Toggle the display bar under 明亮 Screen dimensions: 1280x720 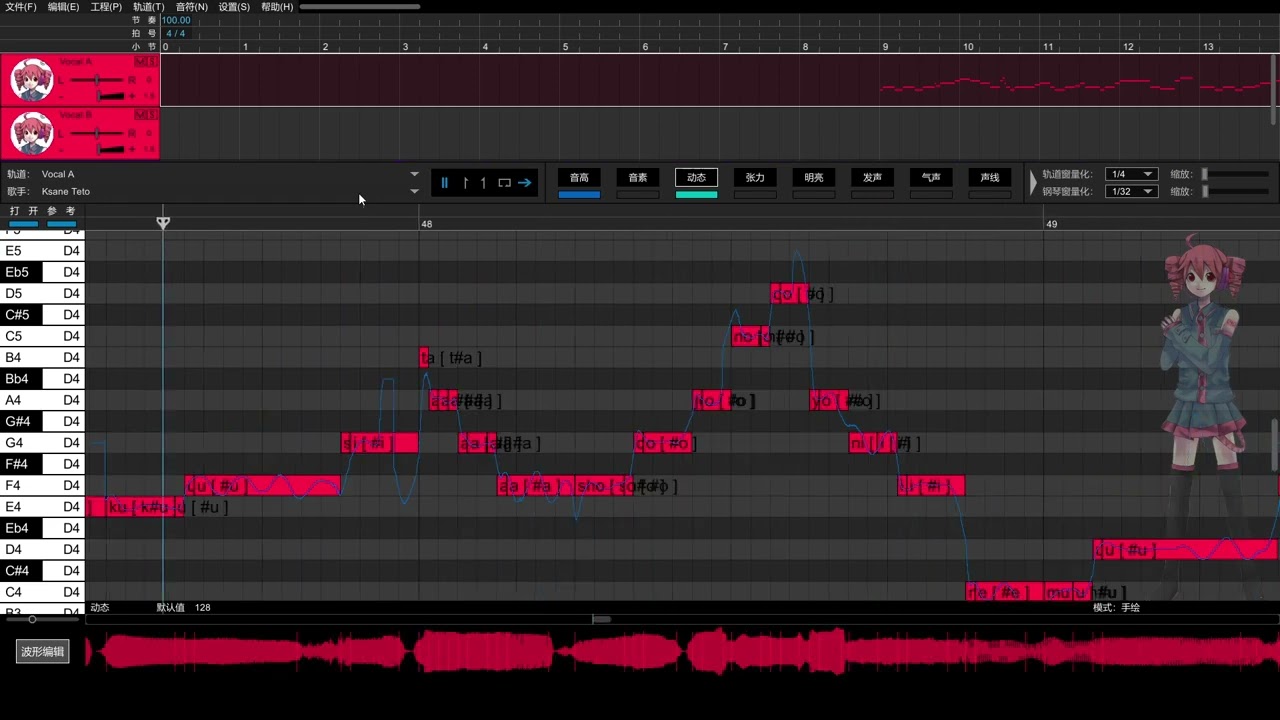tap(814, 194)
